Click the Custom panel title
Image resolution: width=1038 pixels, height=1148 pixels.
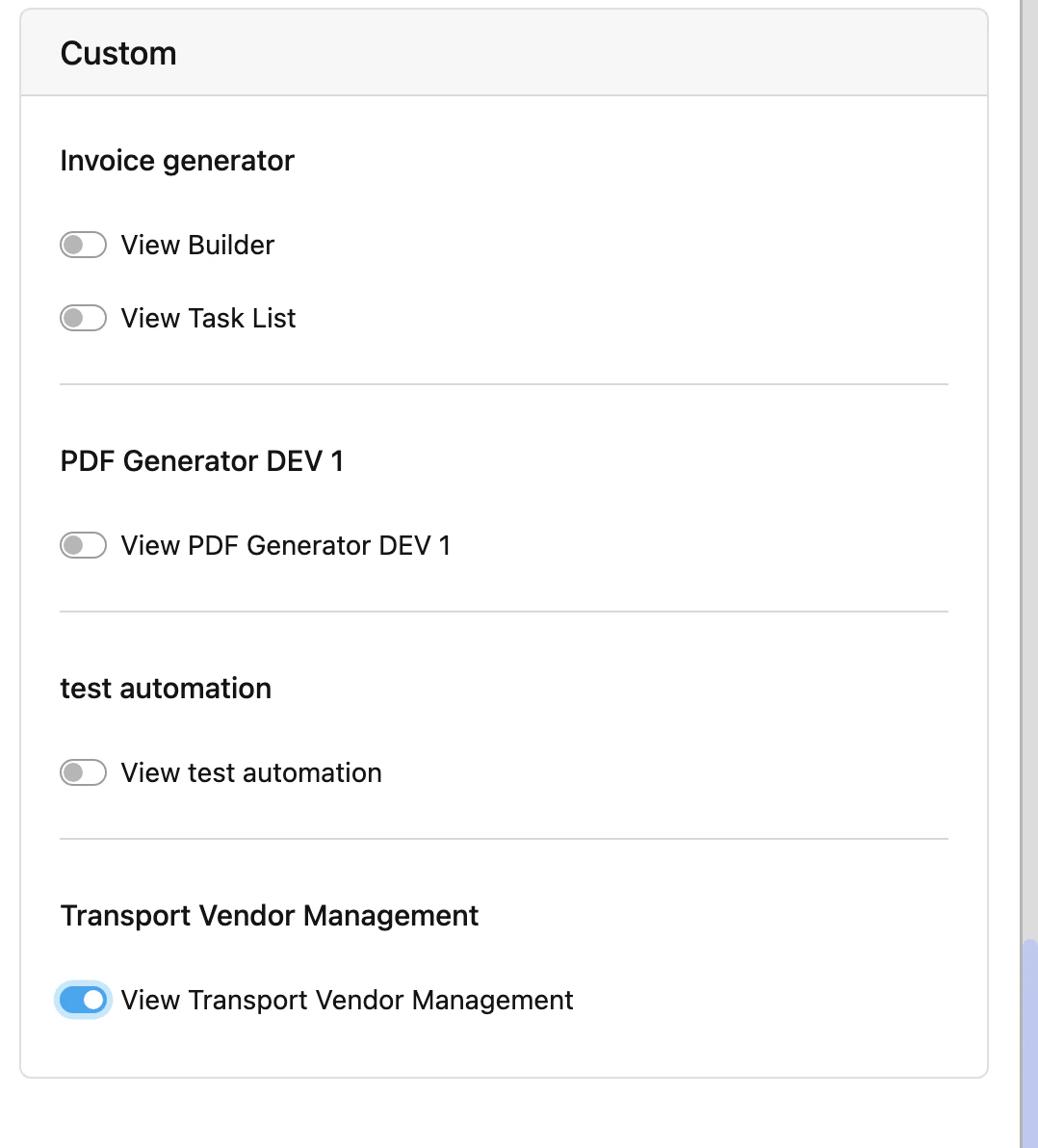tap(118, 54)
